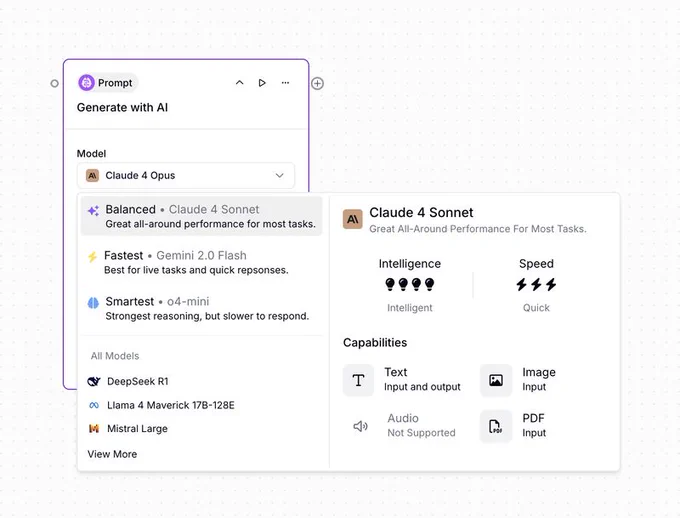Viewport: 680px width, 518px height.
Task: Click the sparkle icon next to Balanced
Action: [93, 210]
